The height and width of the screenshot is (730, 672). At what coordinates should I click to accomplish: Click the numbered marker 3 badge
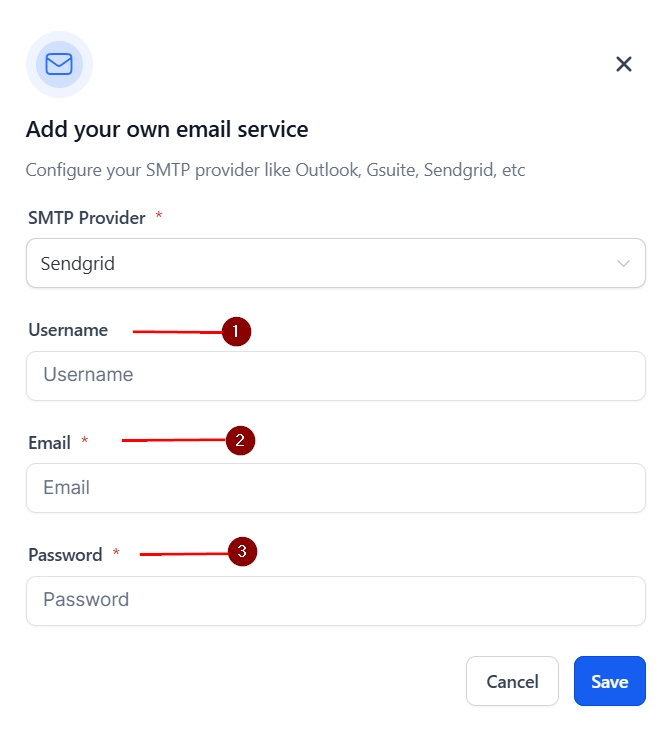tap(243, 551)
